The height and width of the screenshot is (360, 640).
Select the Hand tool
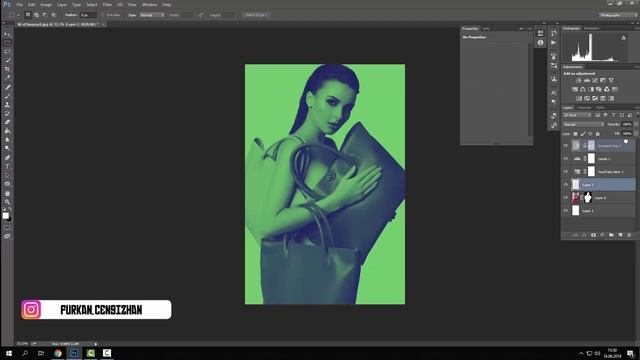pos(7,193)
